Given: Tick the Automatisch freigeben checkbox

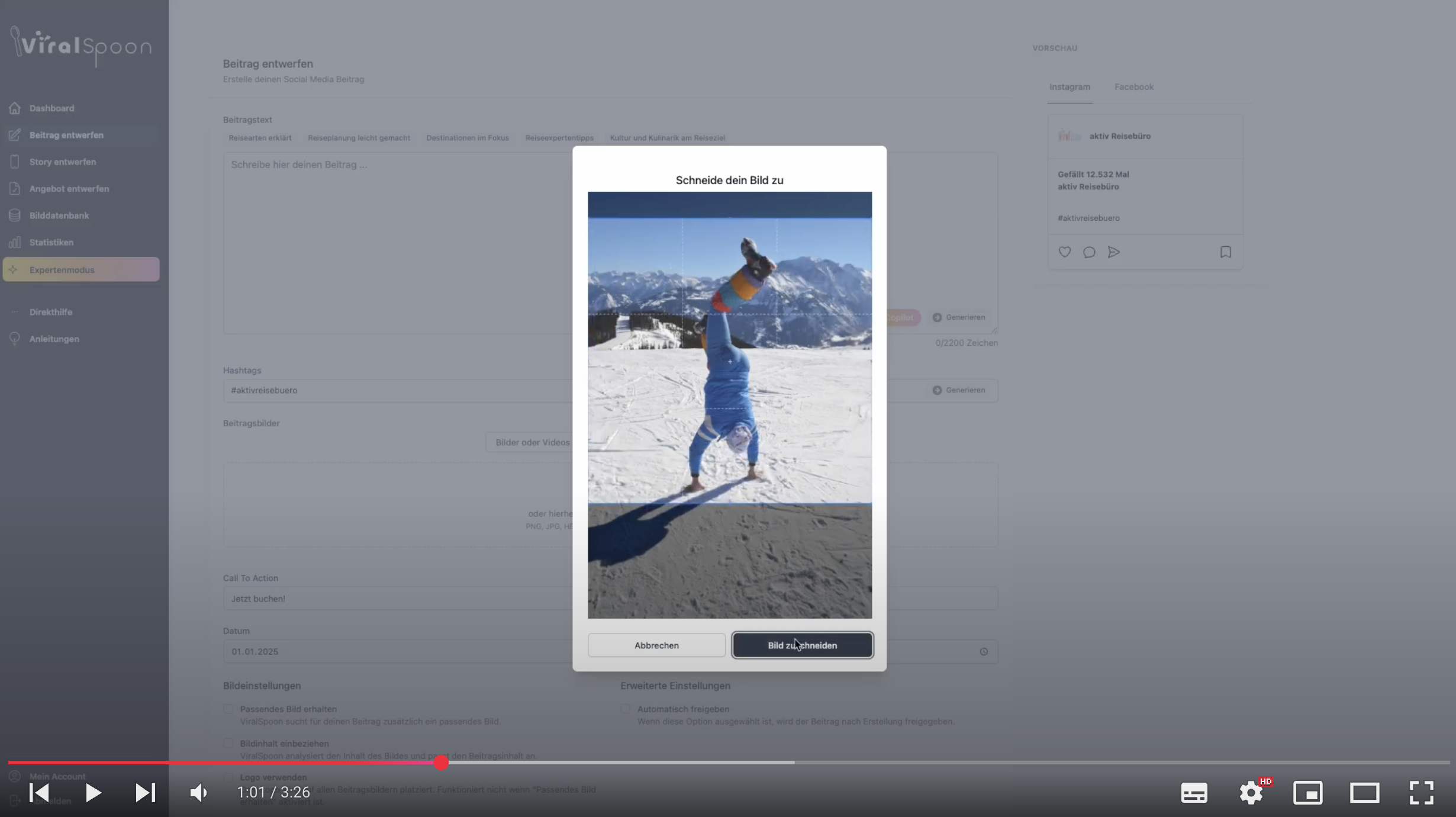Looking at the screenshot, I should [626, 709].
